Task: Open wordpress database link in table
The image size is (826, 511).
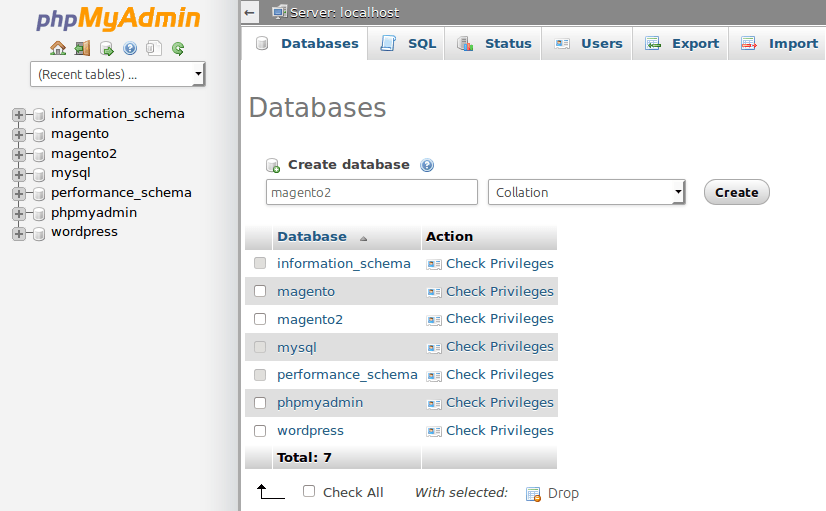Action: point(310,431)
